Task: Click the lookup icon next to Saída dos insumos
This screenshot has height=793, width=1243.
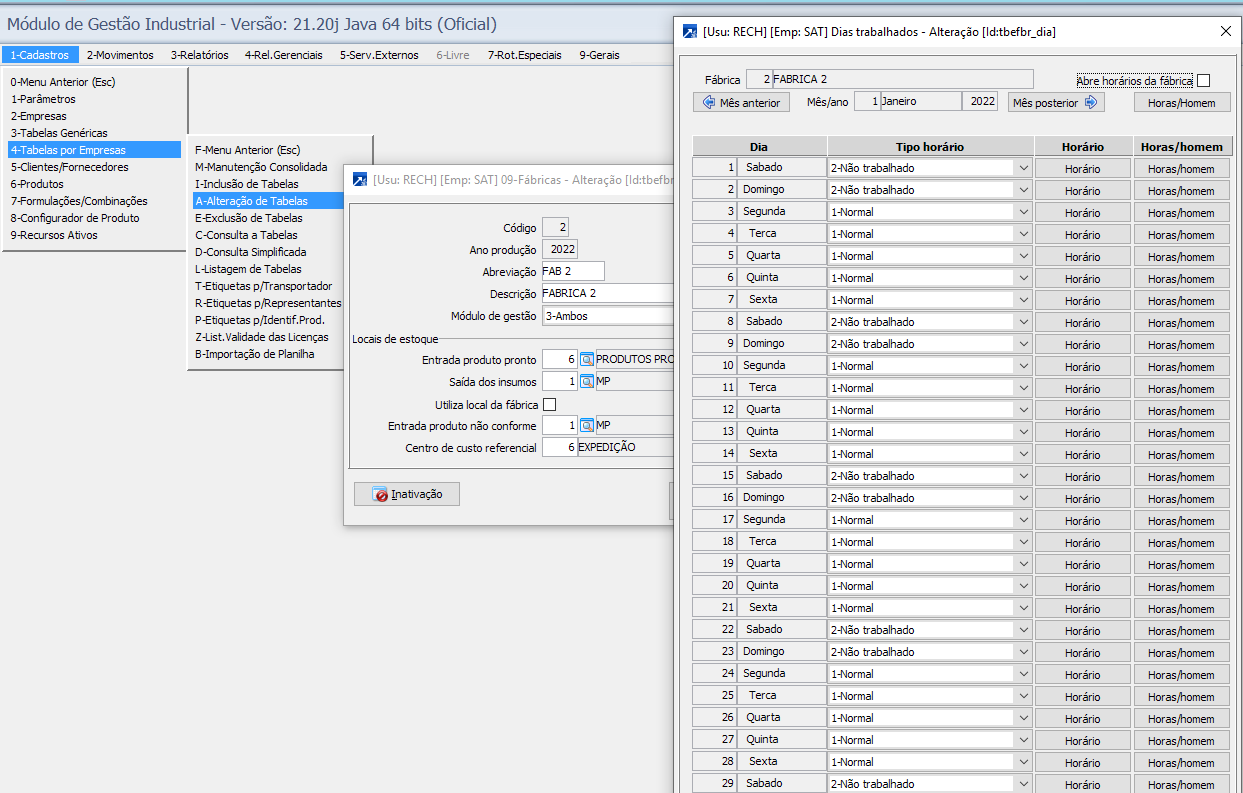Action: 587,382
